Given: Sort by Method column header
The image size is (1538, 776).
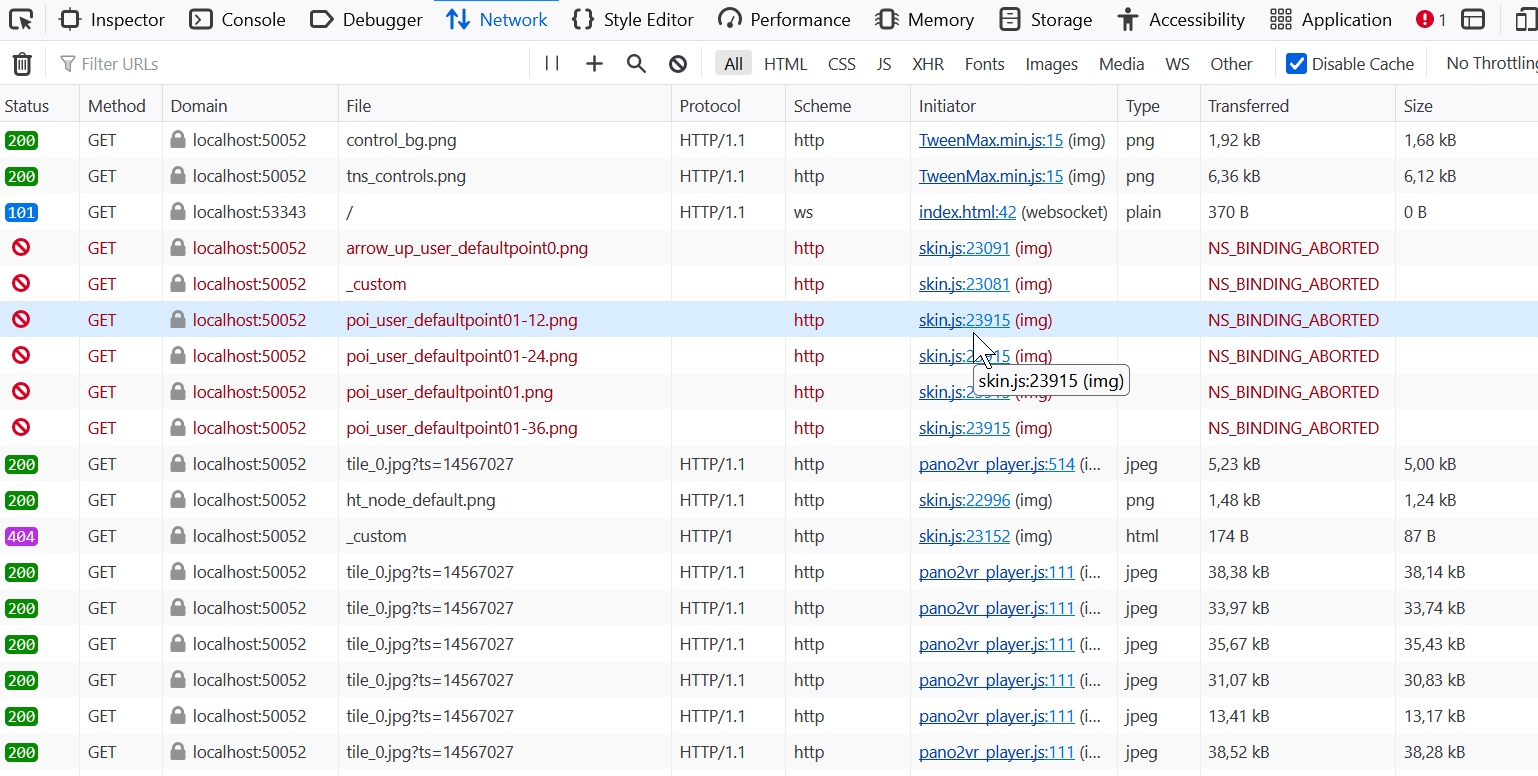Looking at the screenshot, I should pos(121,105).
